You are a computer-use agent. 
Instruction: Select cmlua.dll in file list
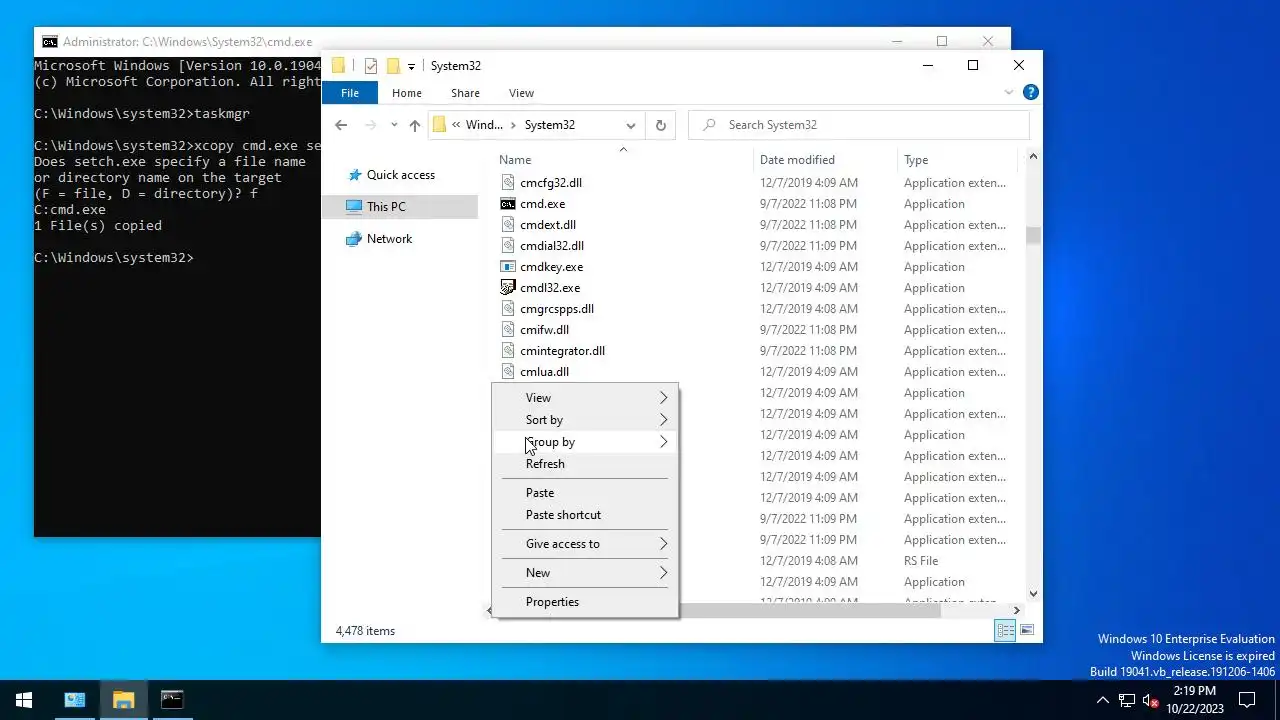[x=544, y=372]
